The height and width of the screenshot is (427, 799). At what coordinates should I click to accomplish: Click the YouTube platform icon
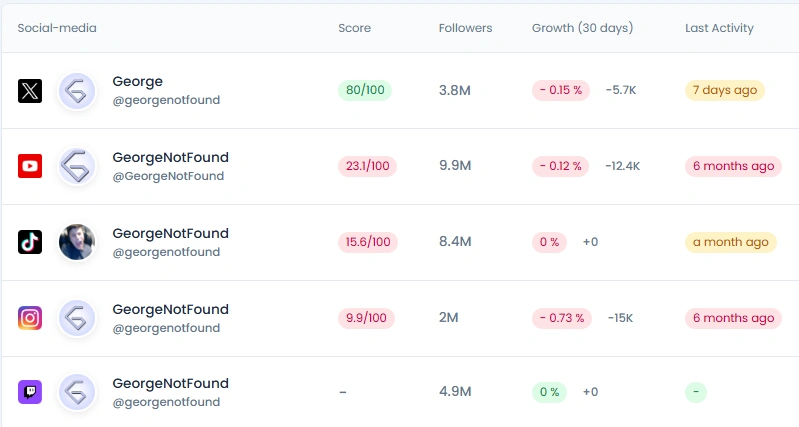[30, 166]
